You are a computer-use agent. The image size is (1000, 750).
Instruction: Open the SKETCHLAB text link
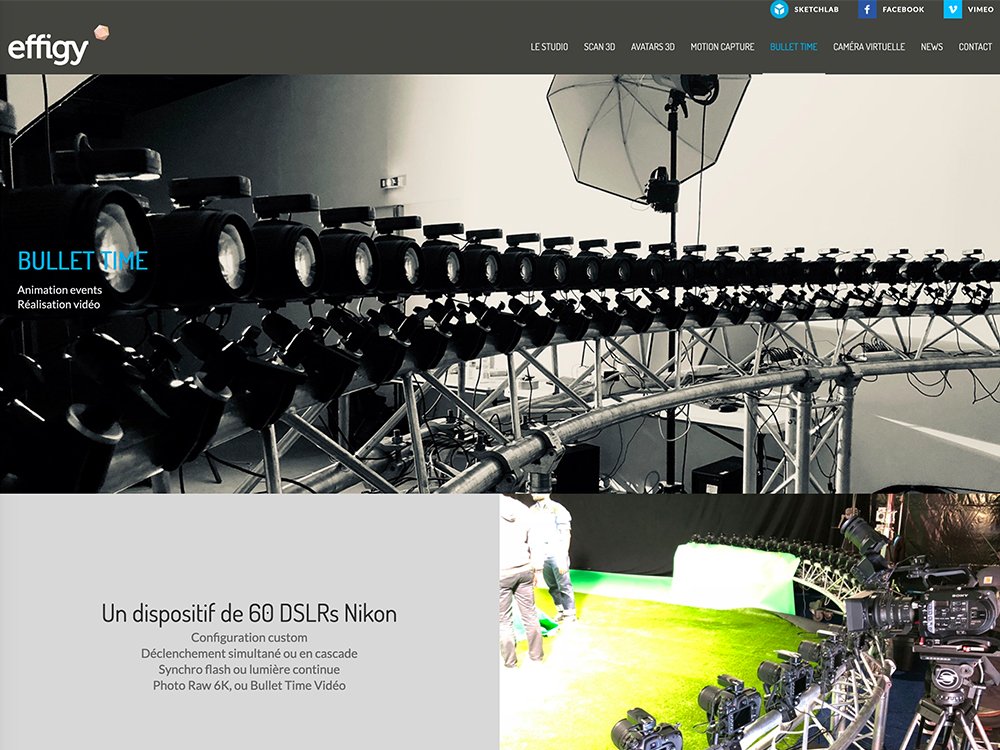click(818, 9)
